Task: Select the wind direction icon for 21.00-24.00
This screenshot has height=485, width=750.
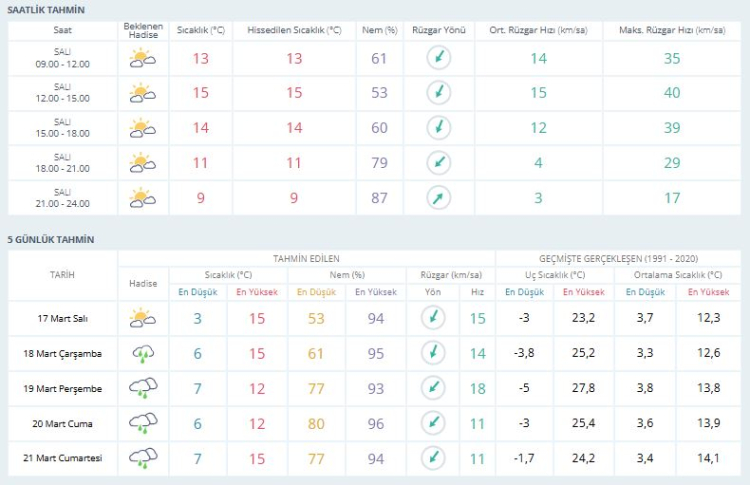Action: (438, 197)
